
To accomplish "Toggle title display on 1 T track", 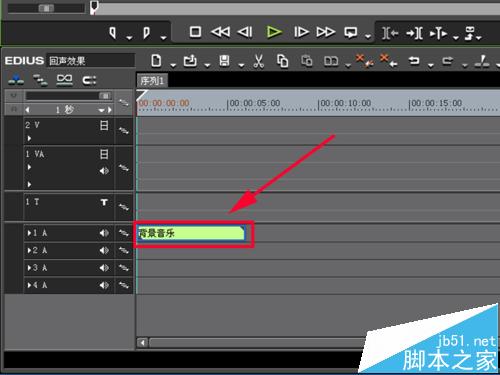I will click(104, 202).
